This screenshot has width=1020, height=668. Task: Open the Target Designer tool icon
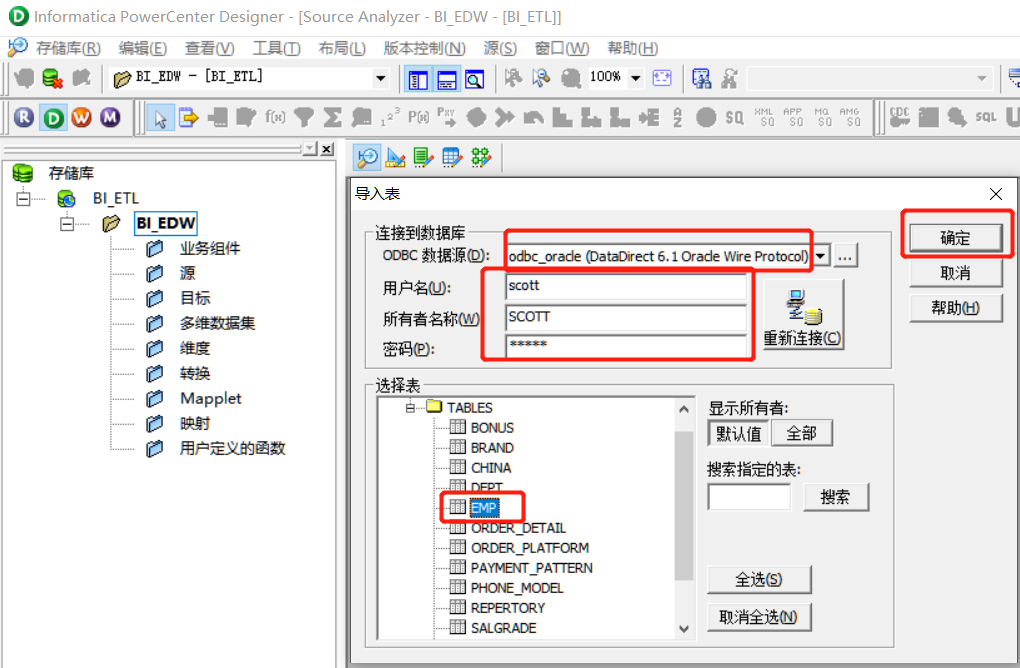[396, 157]
